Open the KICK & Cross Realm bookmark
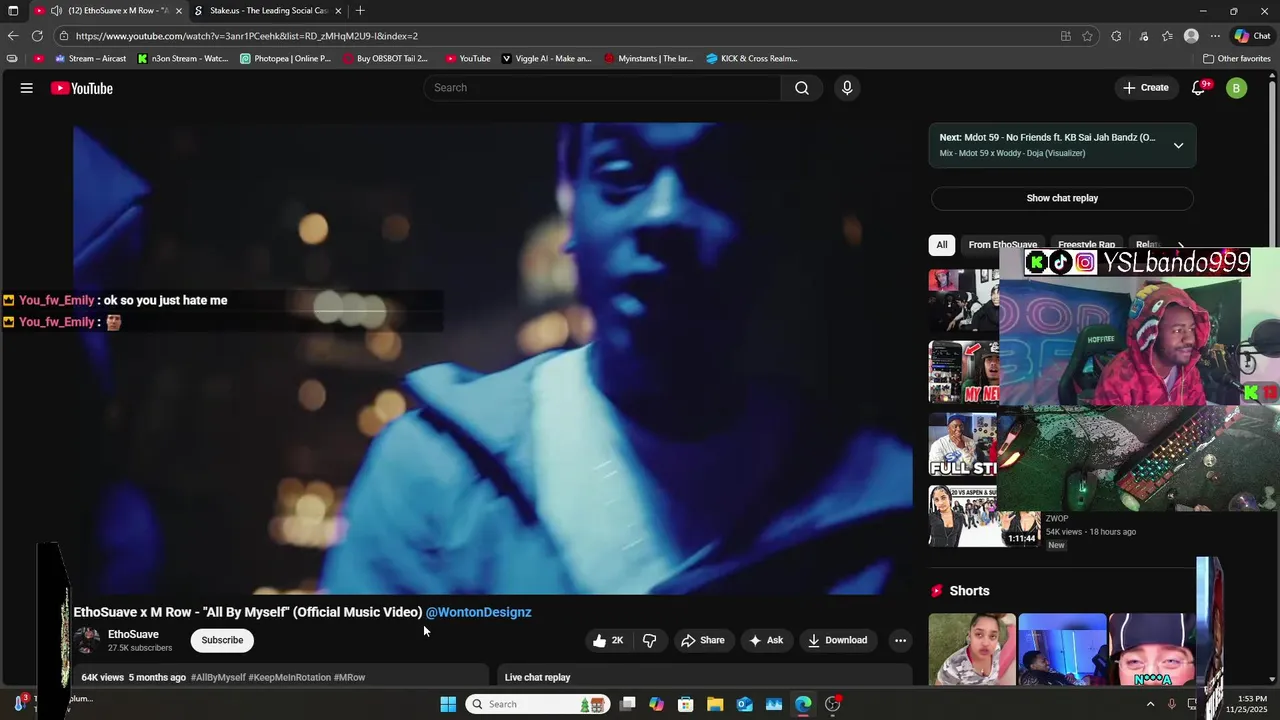Viewport: 1280px width, 720px height. point(752,58)
